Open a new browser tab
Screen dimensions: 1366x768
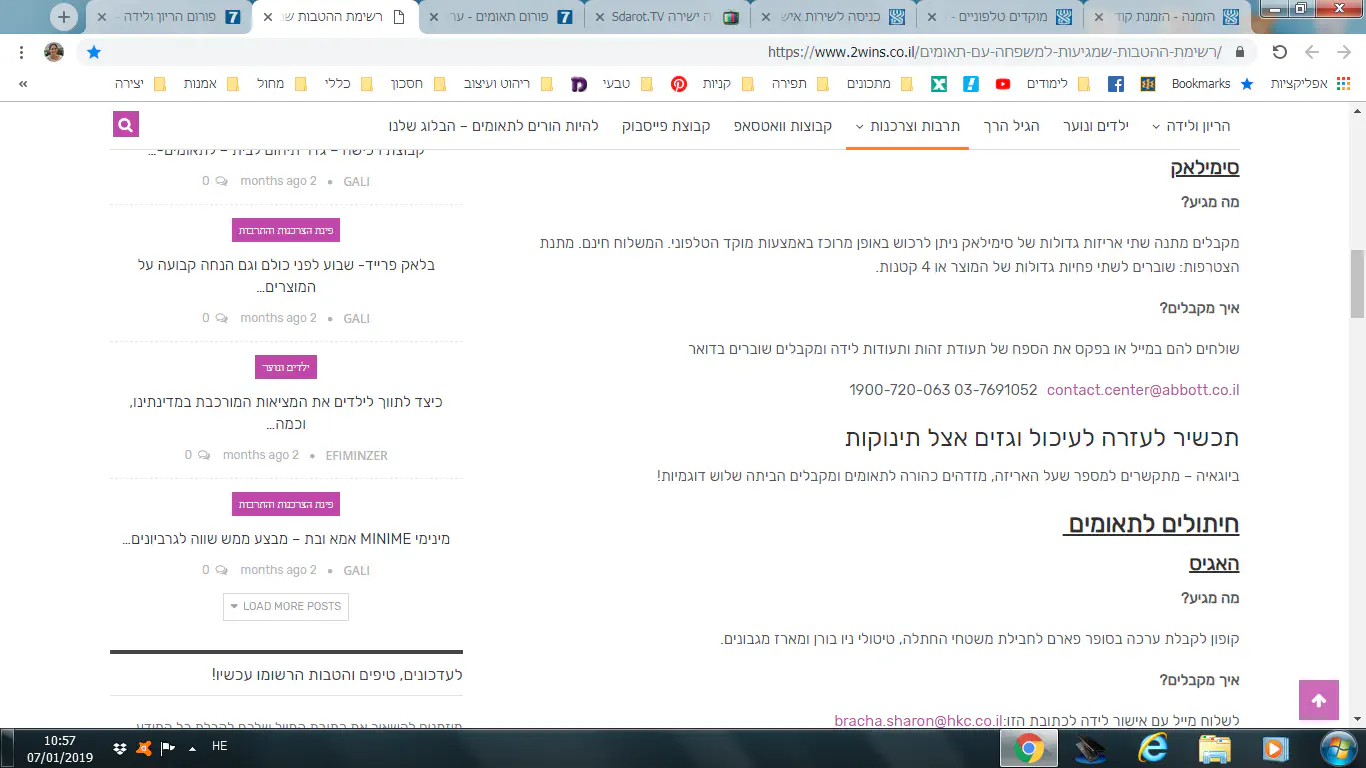(x=63, y=17)
